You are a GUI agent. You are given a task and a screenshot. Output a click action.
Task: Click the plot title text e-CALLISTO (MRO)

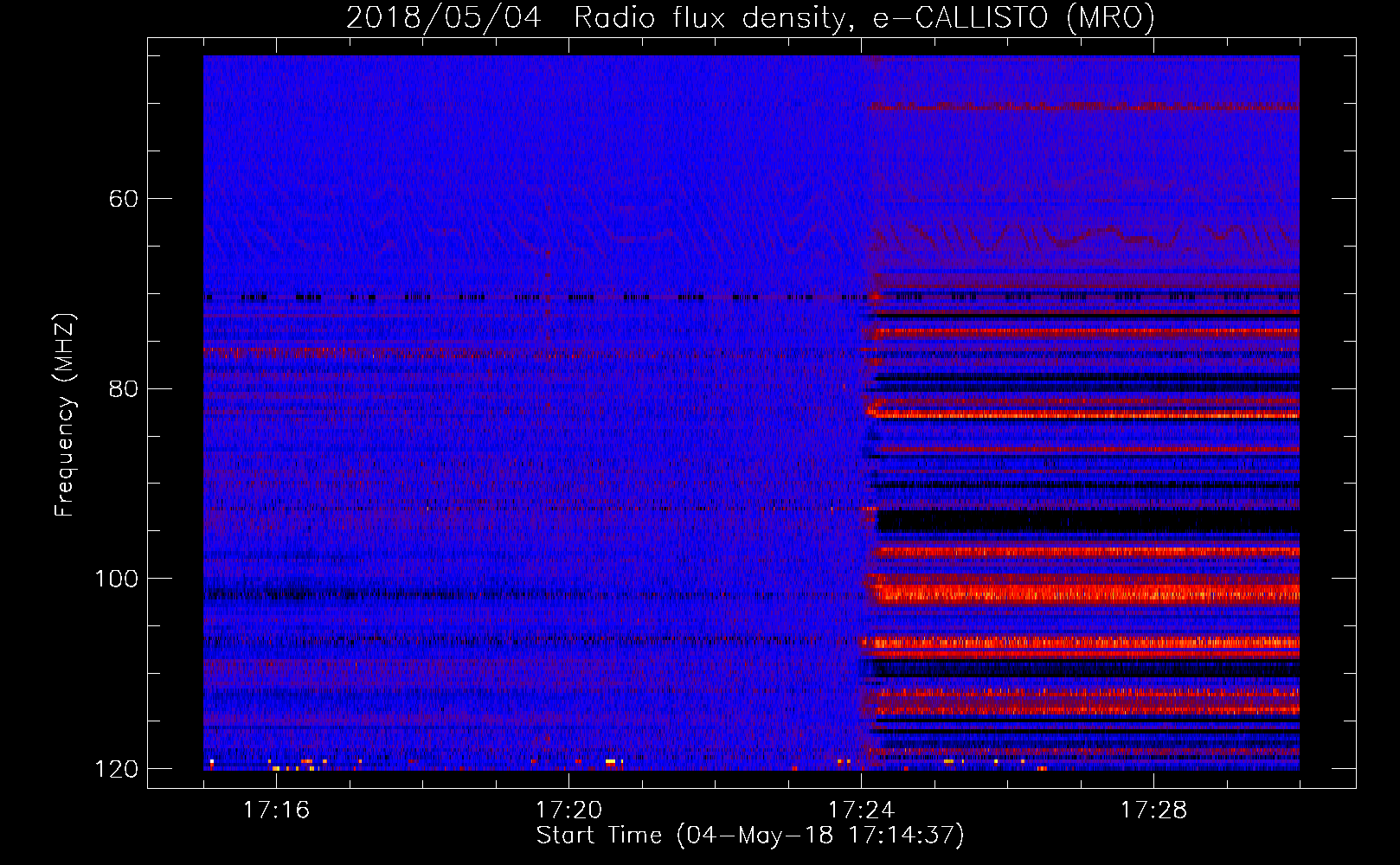pyautogui.click(x=1014, y=18)
